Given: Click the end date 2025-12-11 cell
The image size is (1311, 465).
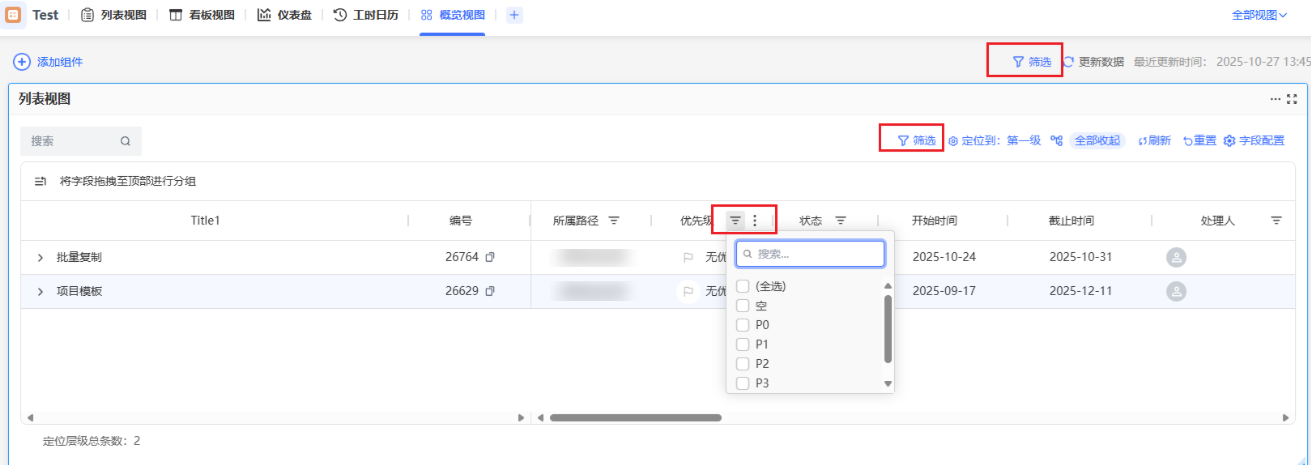Looking at the screenshot, I should 1082,292.
